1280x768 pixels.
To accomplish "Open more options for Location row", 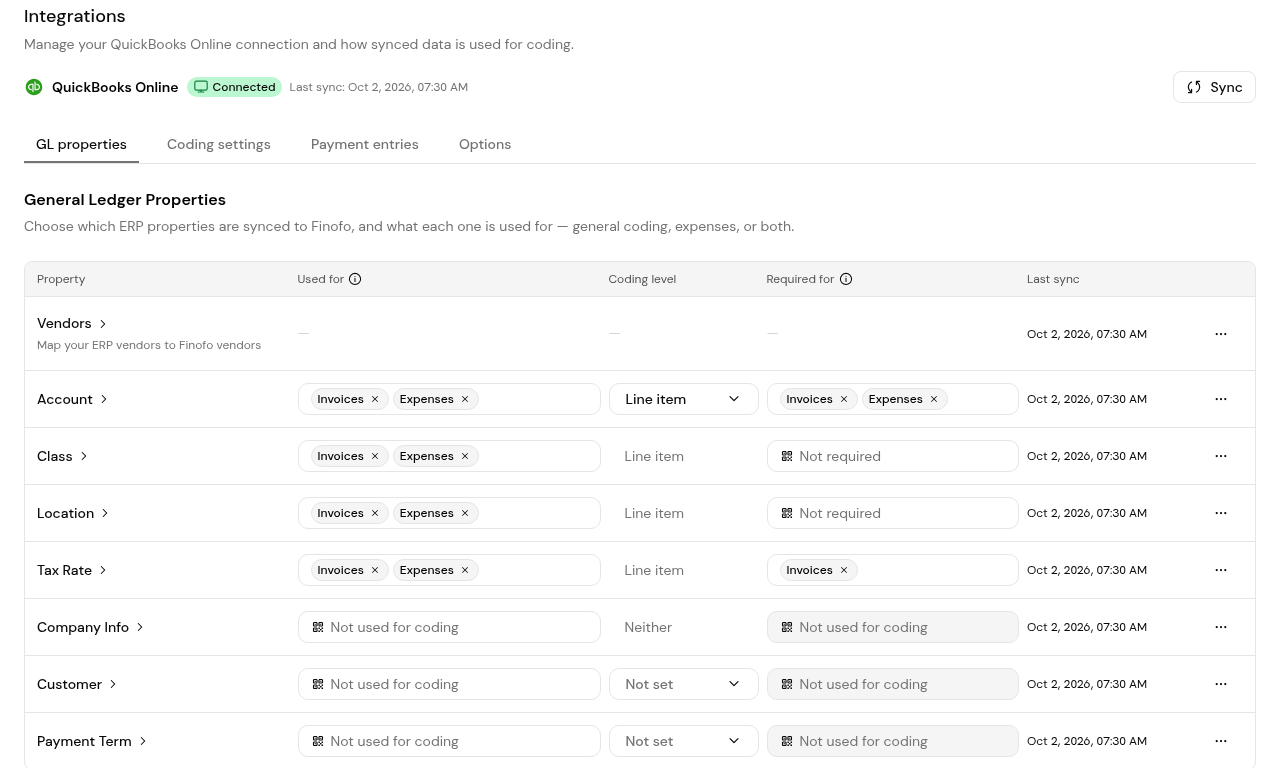I will (1221, 513).
